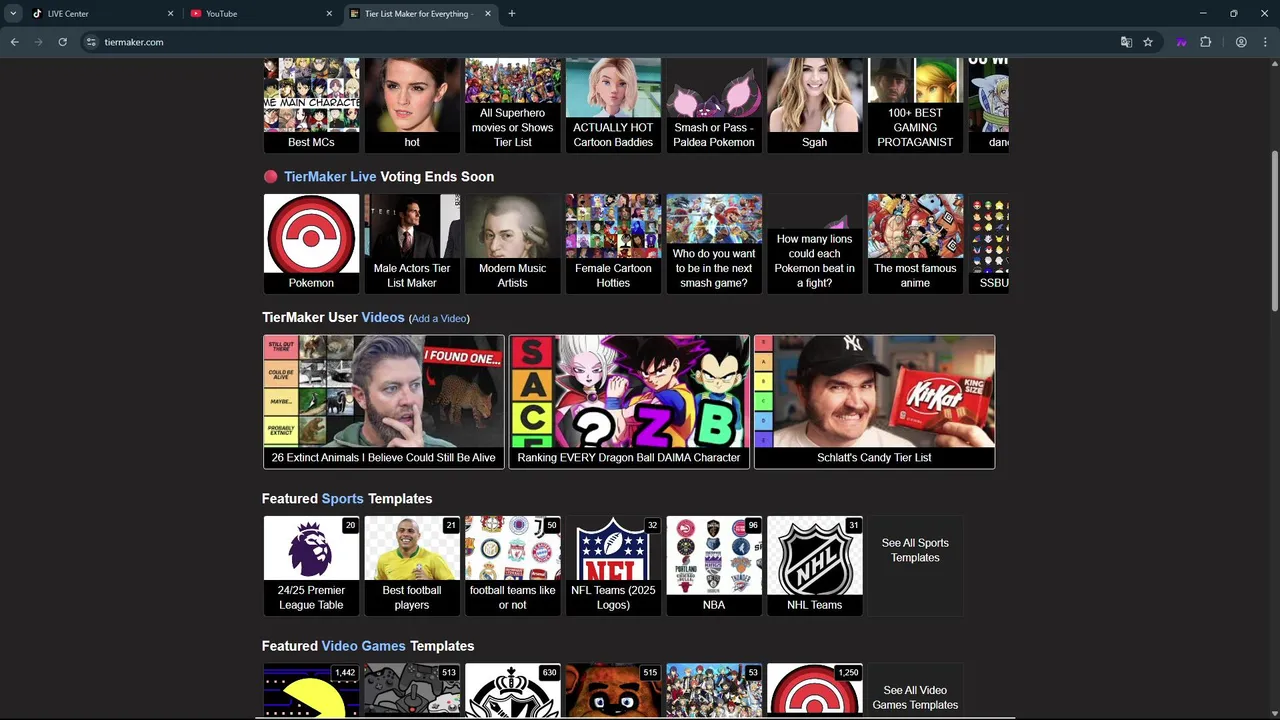Screen dimensions: 1280x720
Task: Open the Chrome profile avatar
Action: tap(1241, 42)
